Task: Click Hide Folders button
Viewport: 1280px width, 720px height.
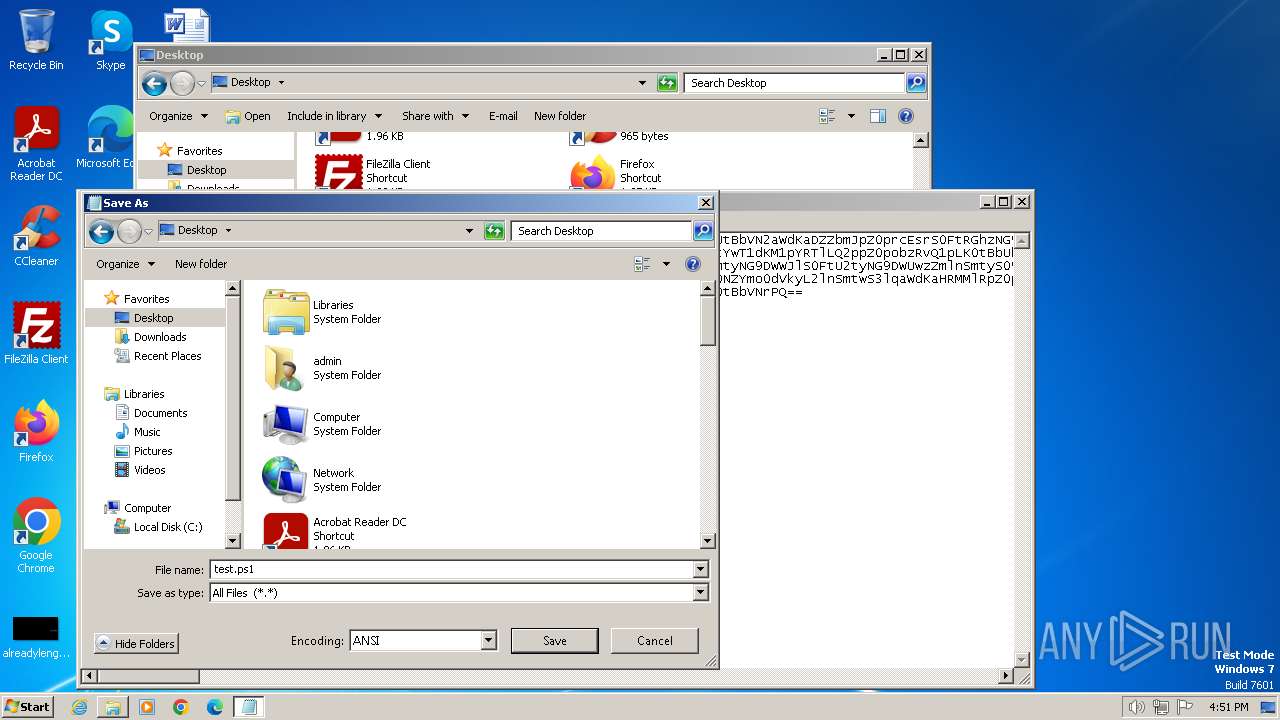Action: 136,644
